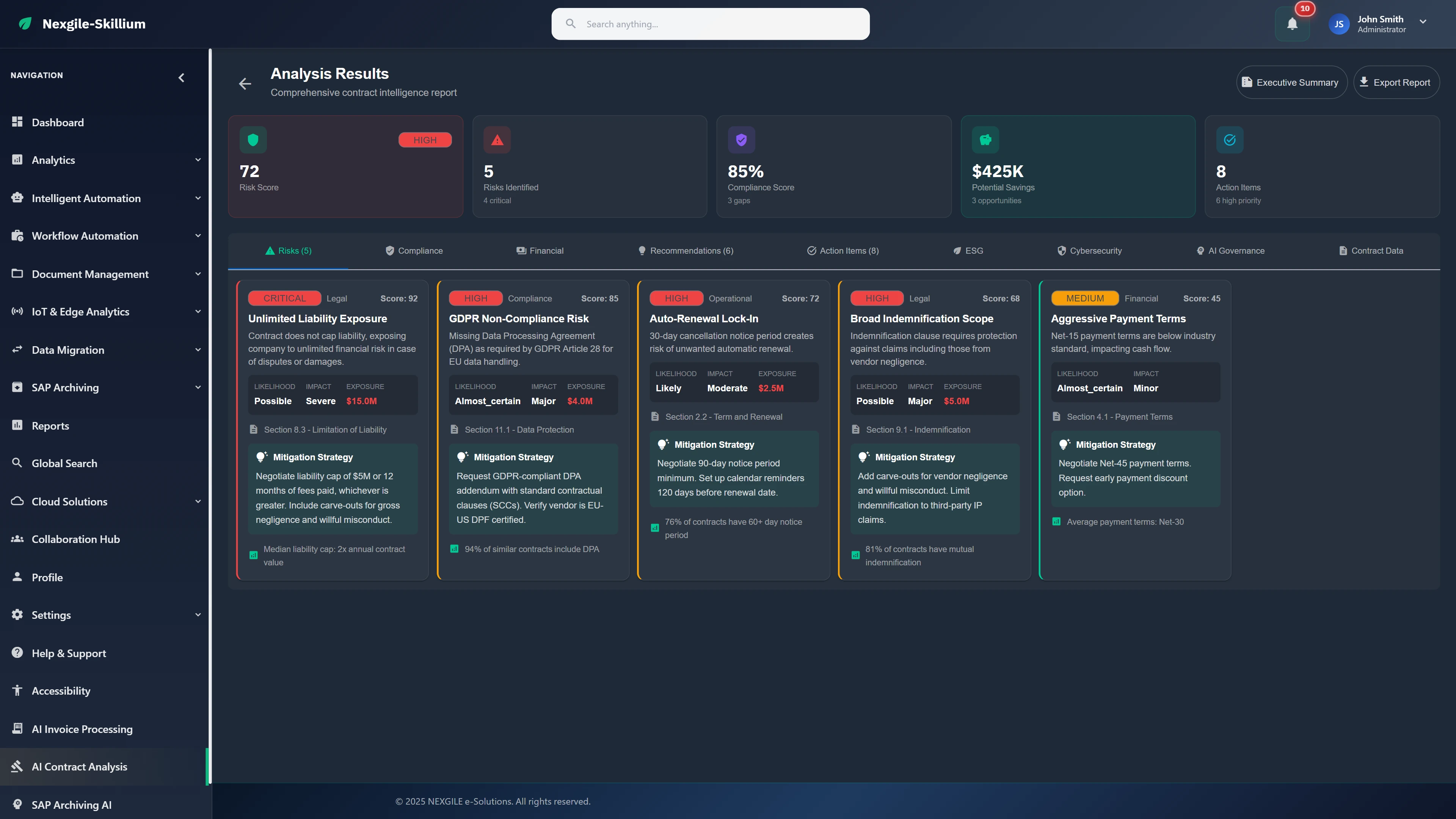
Task: Click the Potential Savings gift icon
Action: pos(985,140)
